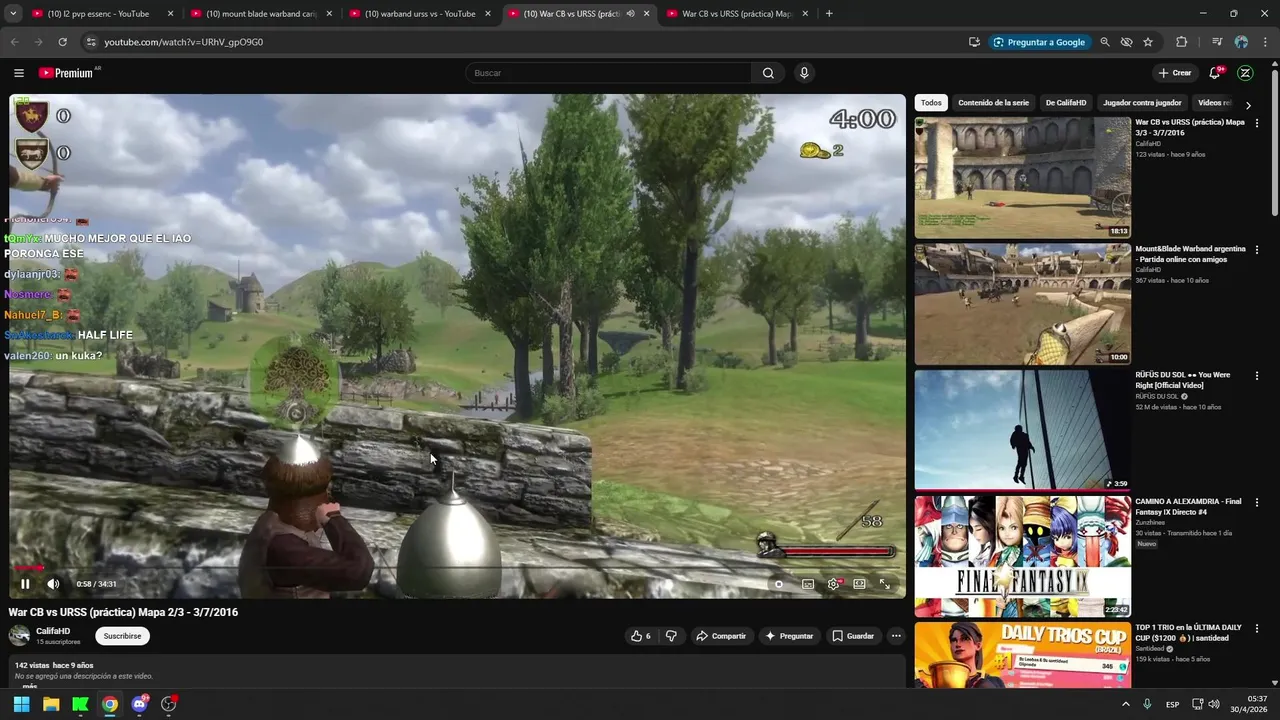Mute the video volume speaker icon

click(53, 584)
